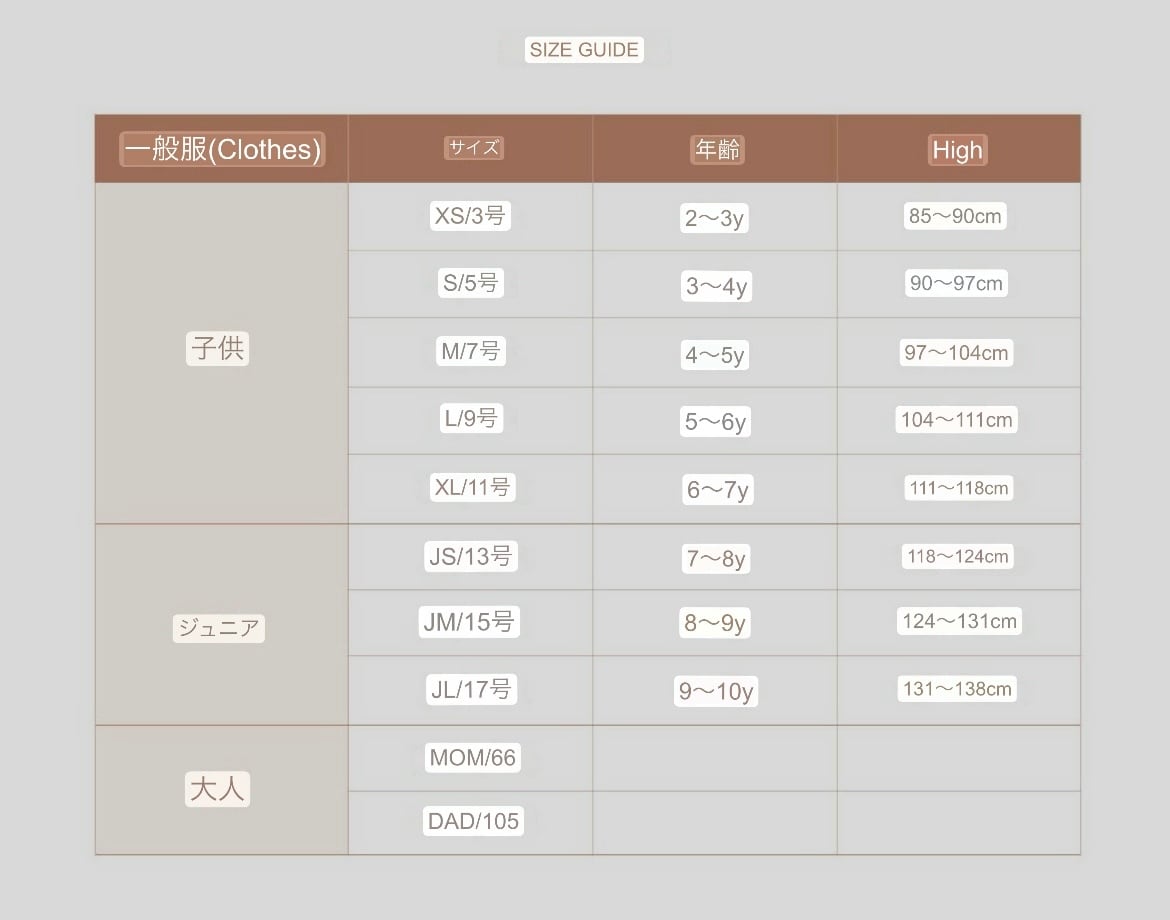The image size is (1170, 920).
Task: Select the S/5号 size cell
Action: pyautogui.click(x=470, y=283)
